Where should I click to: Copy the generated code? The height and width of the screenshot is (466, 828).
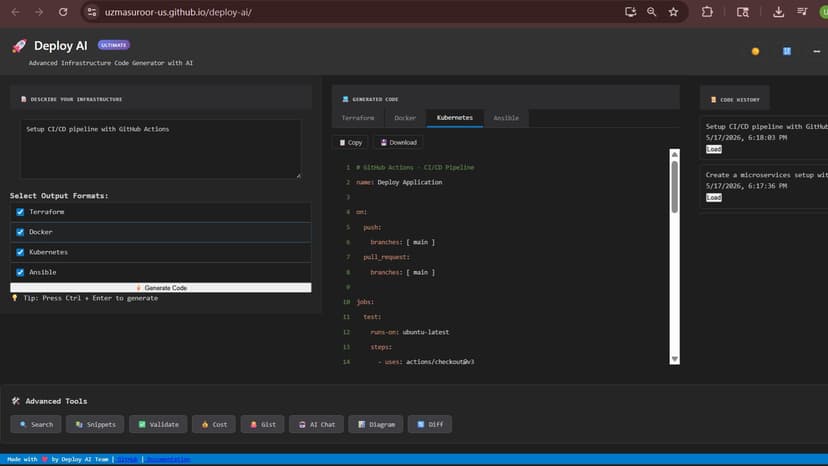click(351, 143)
